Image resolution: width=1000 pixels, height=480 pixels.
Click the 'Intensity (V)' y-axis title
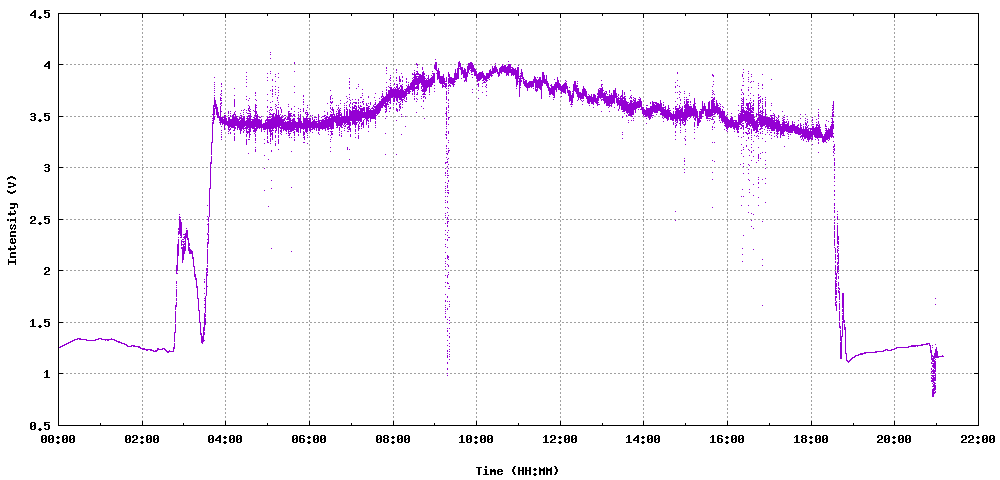(x=11, y=219)
